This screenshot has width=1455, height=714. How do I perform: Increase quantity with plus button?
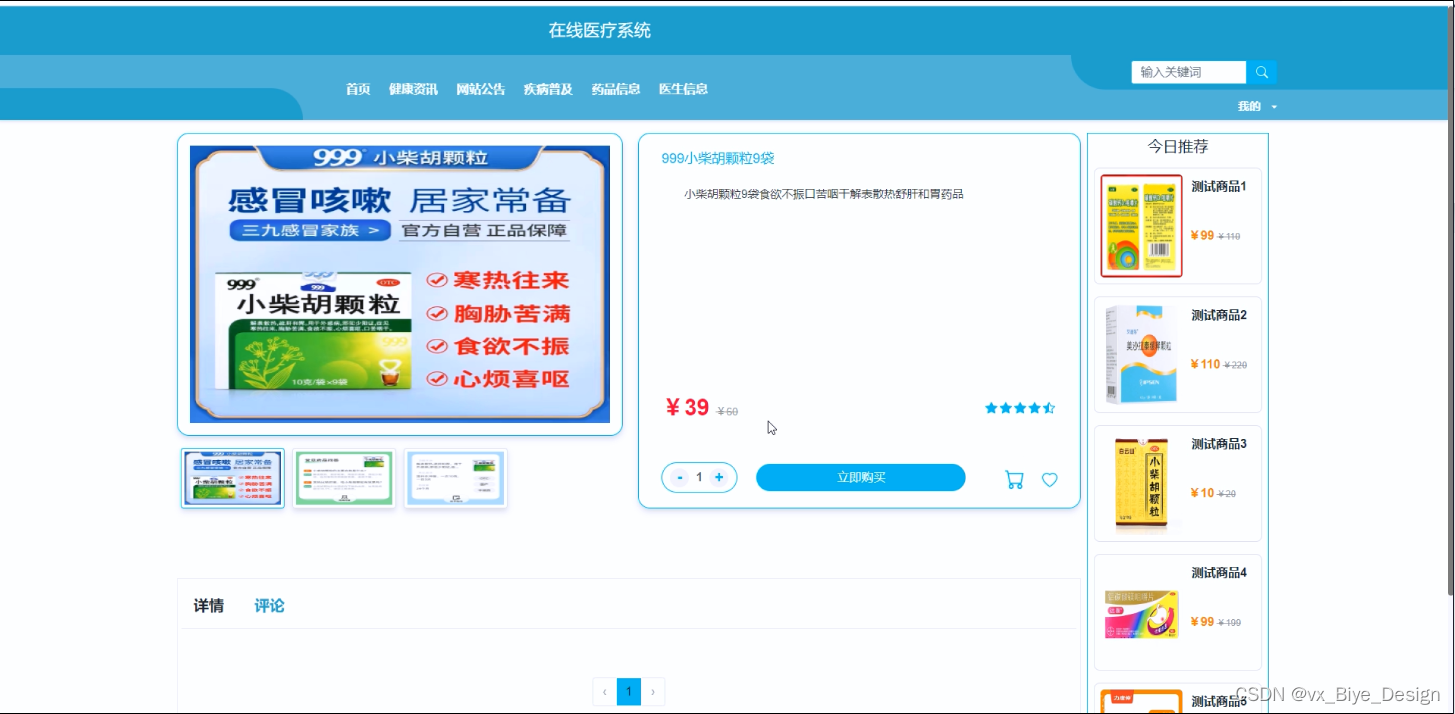[718, 478]
